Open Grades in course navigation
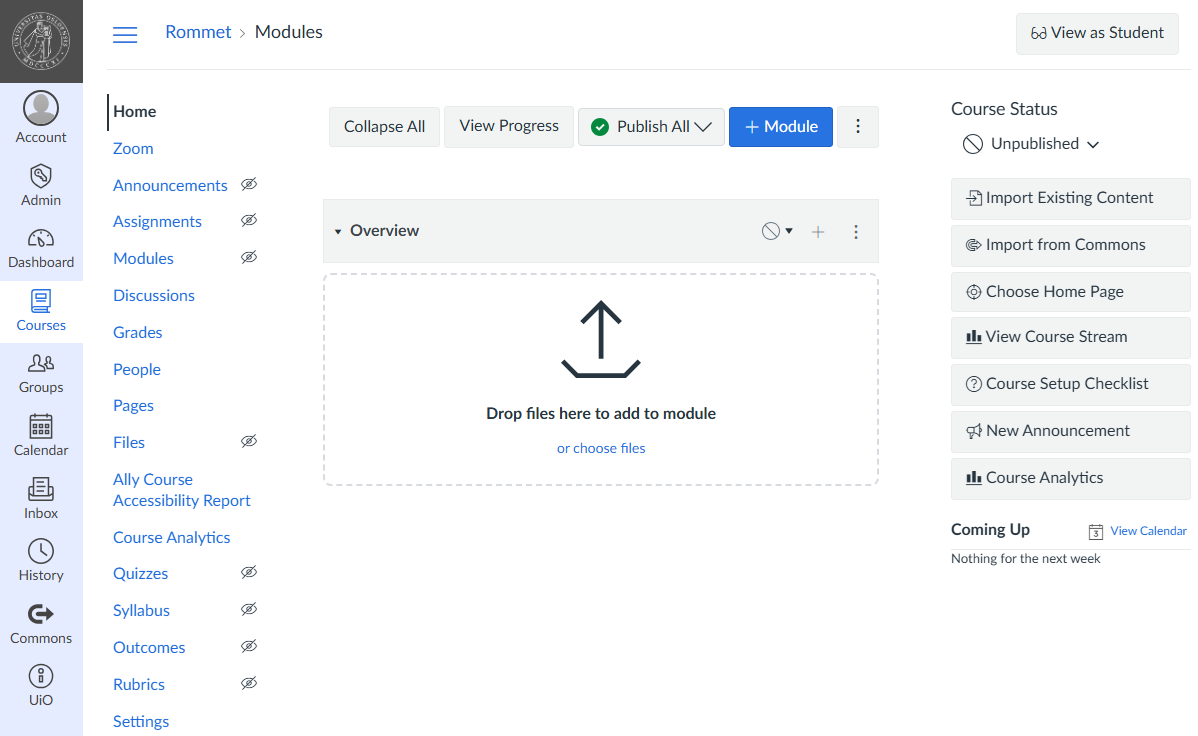1198x736 pixels. 138,332
